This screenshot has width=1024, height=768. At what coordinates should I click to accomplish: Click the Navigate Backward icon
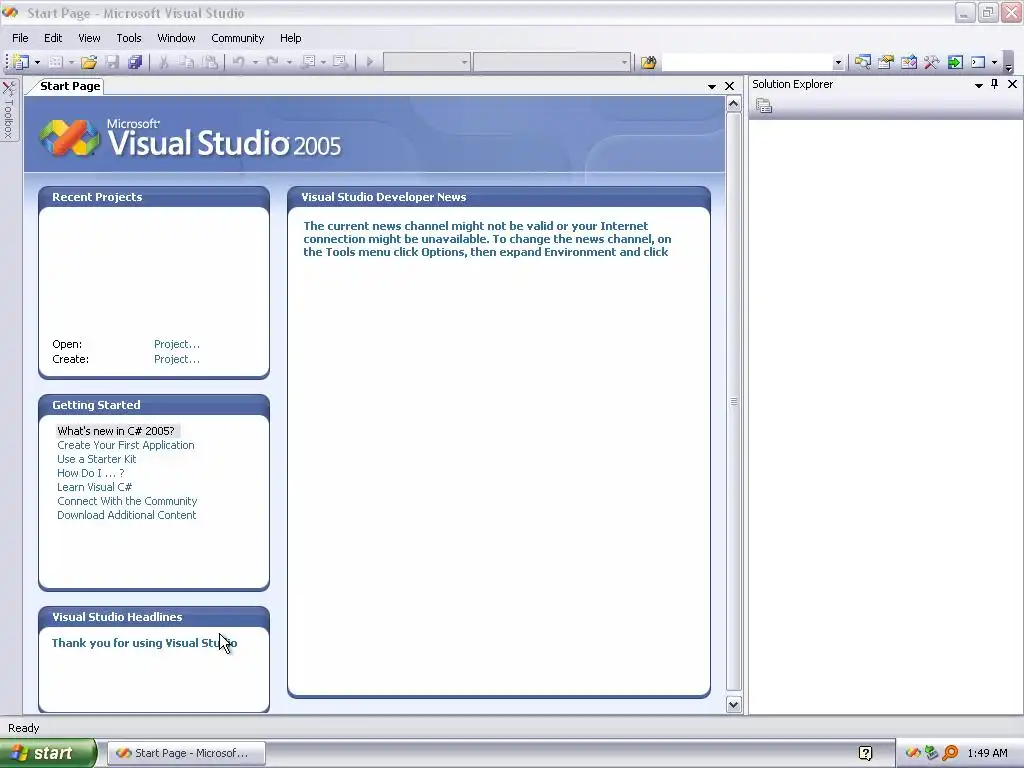[309, 62]
